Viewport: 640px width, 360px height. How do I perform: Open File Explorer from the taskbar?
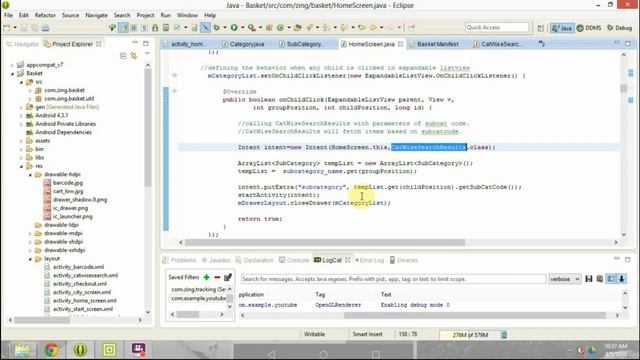pyautogui.click(x=23, y=350)
